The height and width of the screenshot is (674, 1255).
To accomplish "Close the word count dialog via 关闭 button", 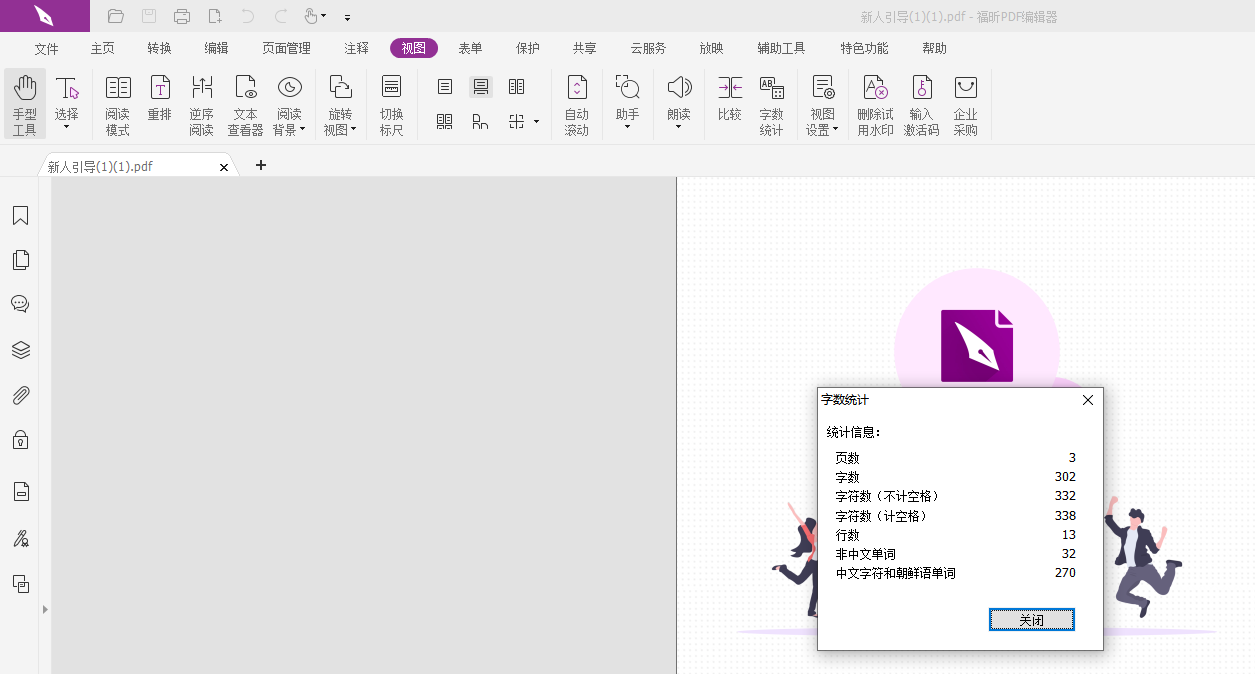I will [x=1031, y=619].
